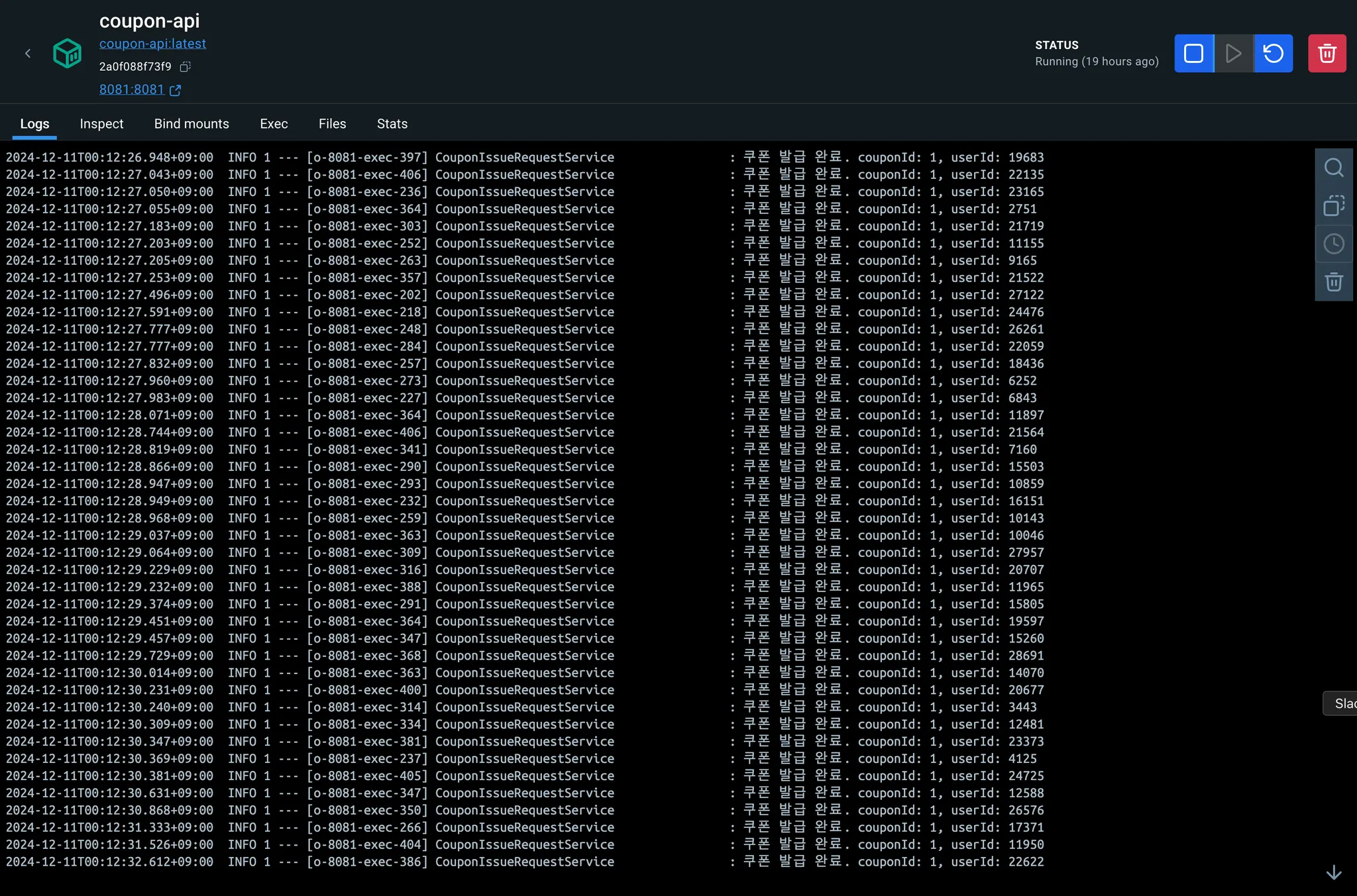Copy the container ID 2a0f088f73f9
Screen dimensions: 1357x896
coord(186,67)
